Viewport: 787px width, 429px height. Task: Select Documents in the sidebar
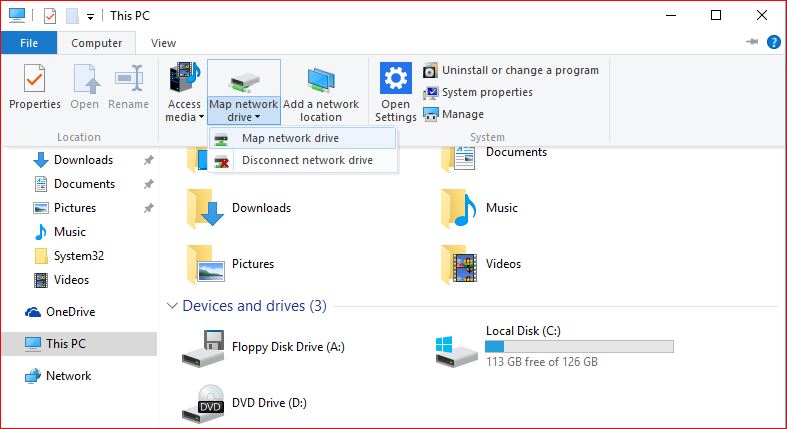click(x=84, y=184)
